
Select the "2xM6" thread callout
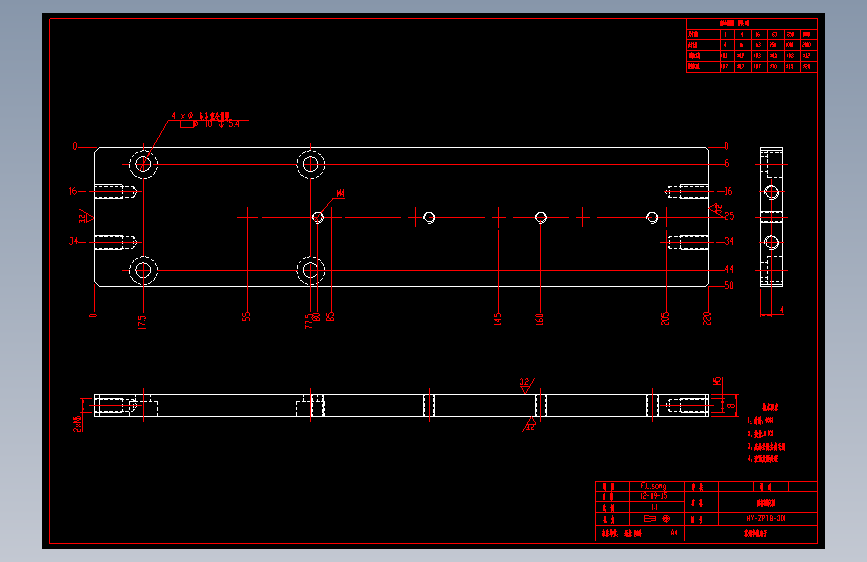tap(77, 424)
